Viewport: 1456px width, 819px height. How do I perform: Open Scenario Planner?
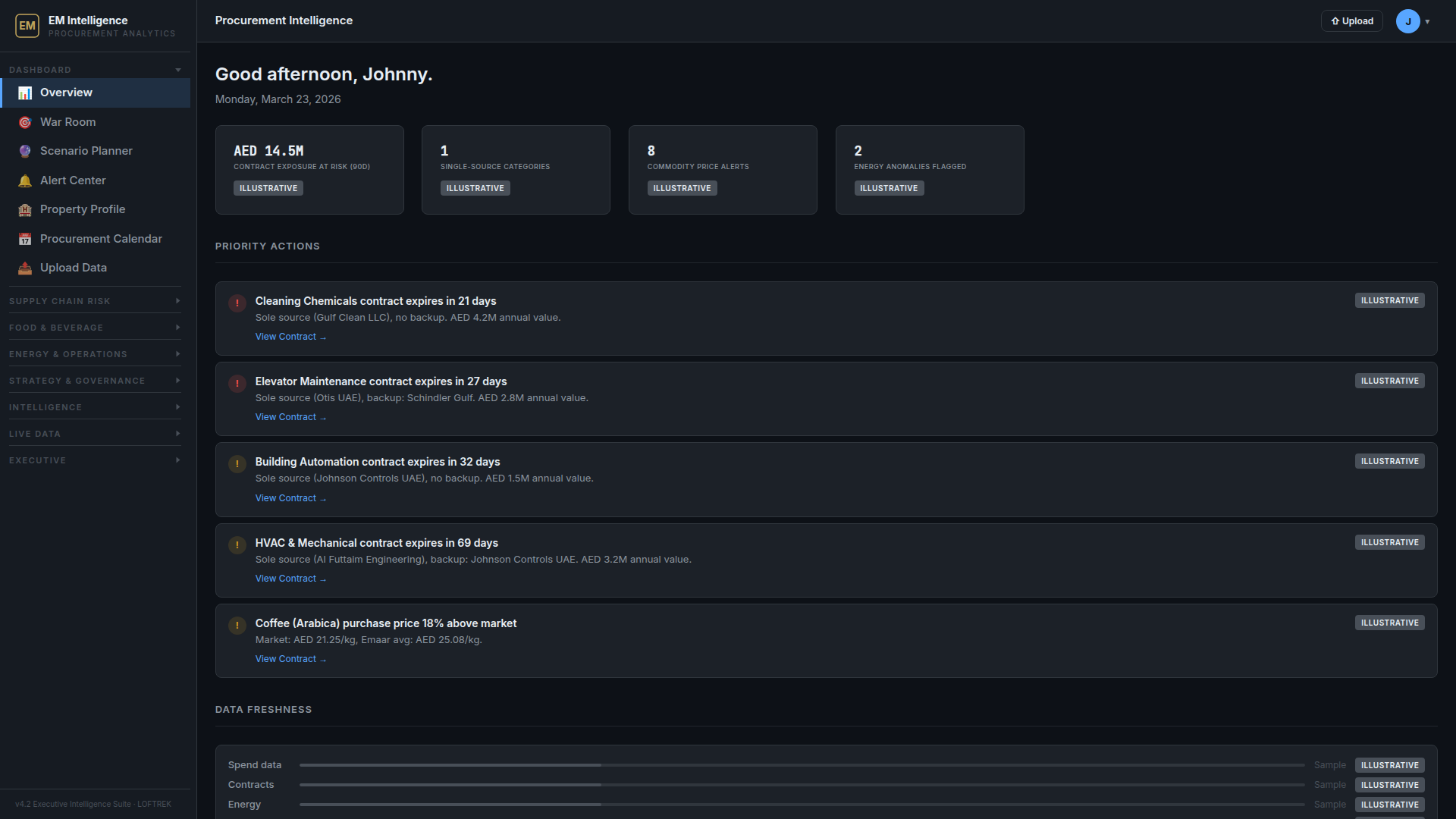click(96, 151)
